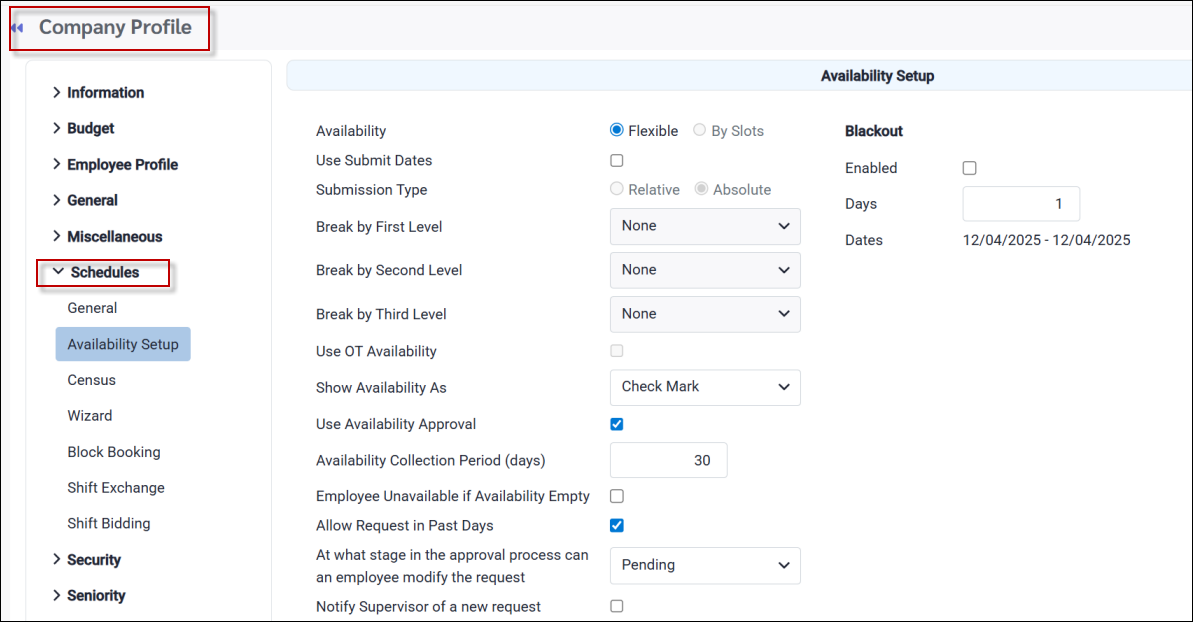1193x622 pixels.
Task: Open the Block Booking page
Action: 113,452
